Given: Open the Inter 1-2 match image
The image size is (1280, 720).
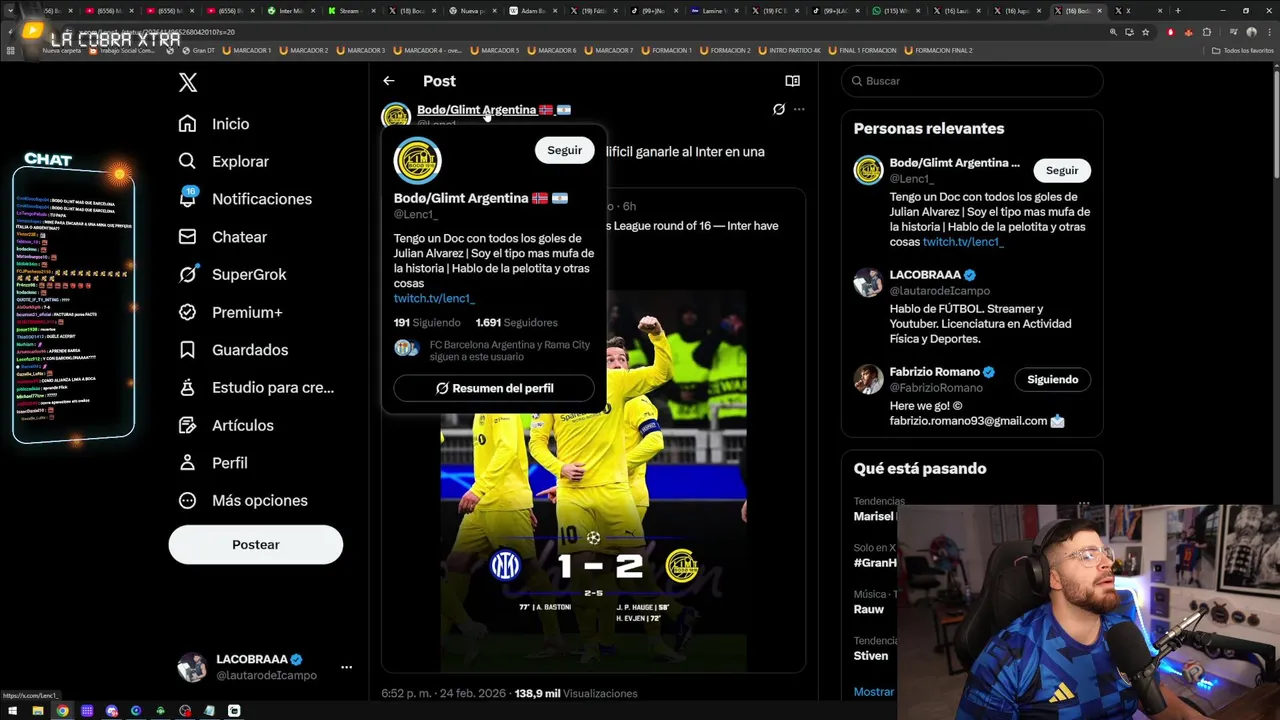Looking at the screenshot, I should coord(593,480).
